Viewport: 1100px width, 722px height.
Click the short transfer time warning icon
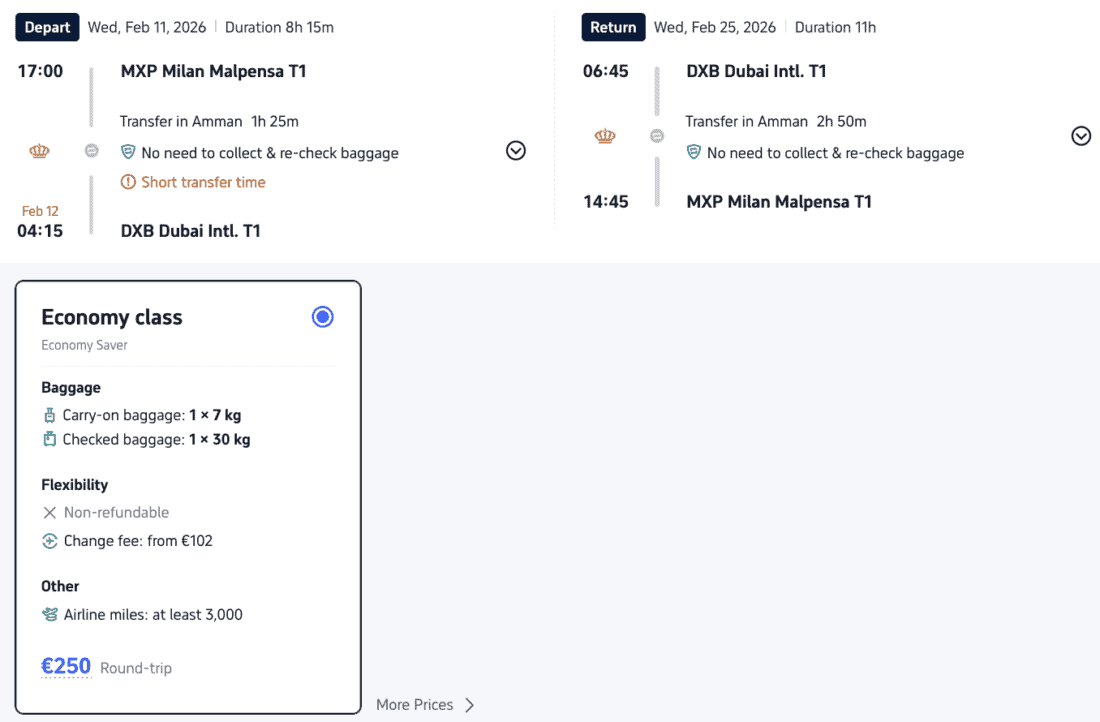(x=128, y=182)
